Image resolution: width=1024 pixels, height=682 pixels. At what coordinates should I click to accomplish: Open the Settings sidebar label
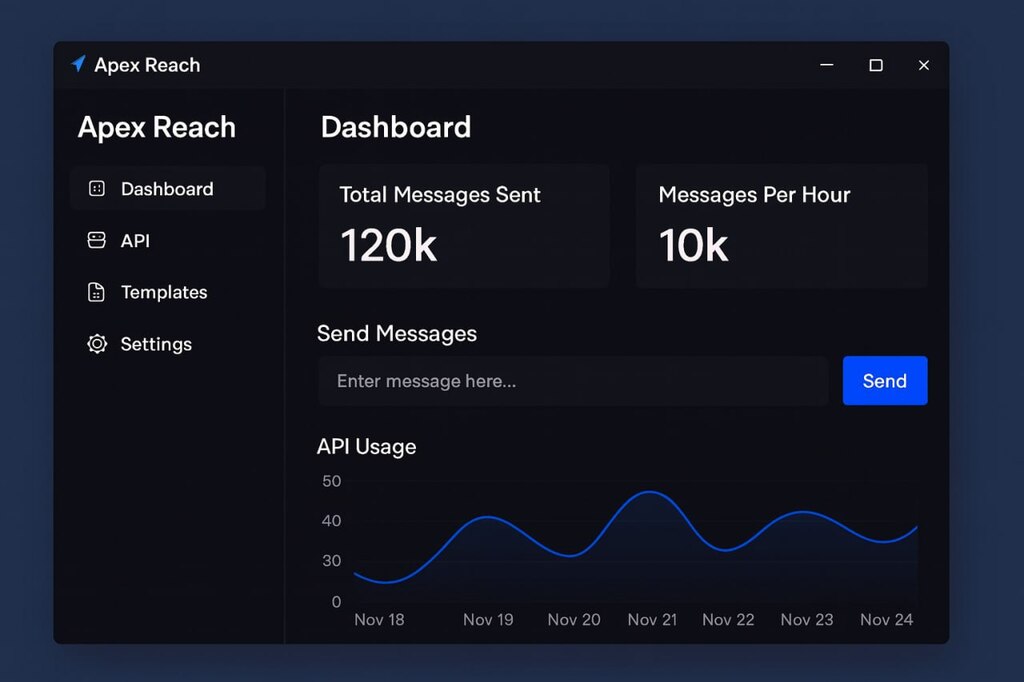click(x=156, y=344)
